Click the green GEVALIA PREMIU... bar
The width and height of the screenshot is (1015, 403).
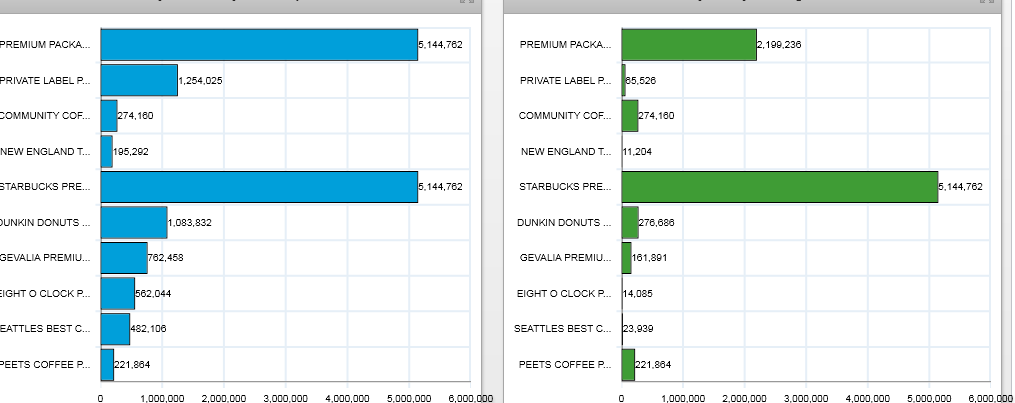pyautogui.click(x=626, y=258)
